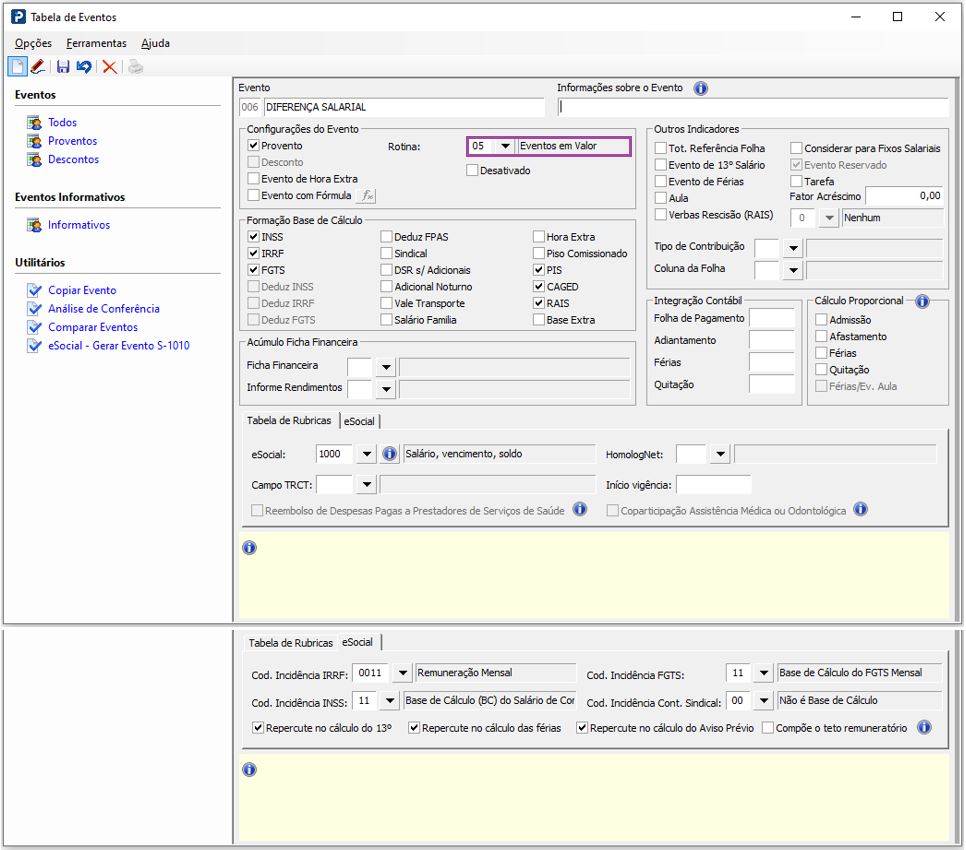This screenshot has height=850, width=966.
Task: Check the Vale Transporte checkbox
Action: point(386,303)
